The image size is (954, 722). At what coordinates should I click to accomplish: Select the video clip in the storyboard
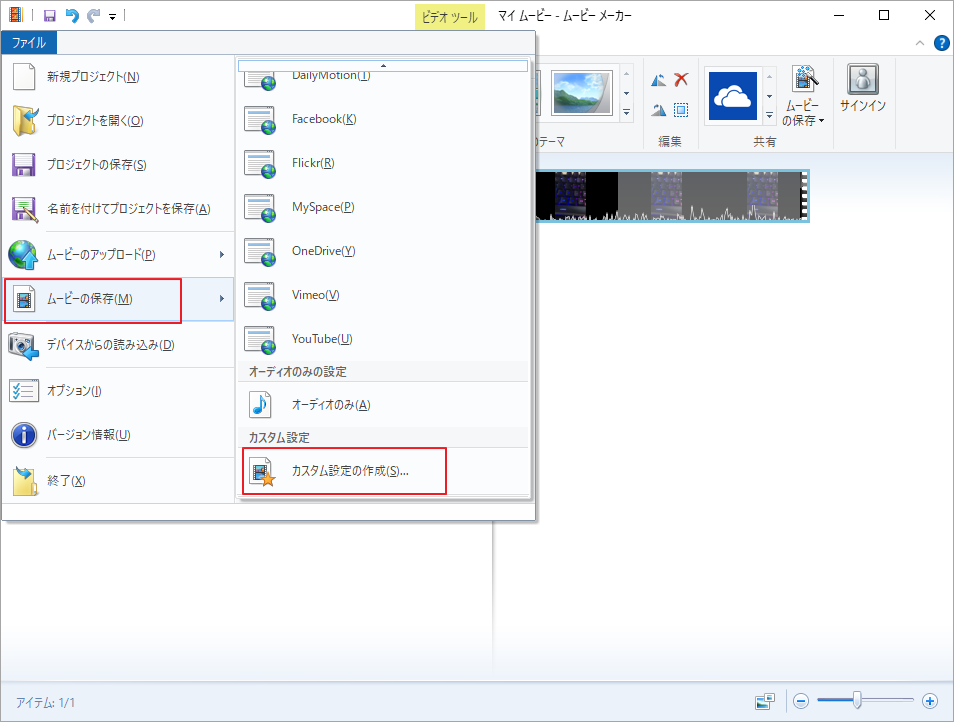[x=672, y=196]
